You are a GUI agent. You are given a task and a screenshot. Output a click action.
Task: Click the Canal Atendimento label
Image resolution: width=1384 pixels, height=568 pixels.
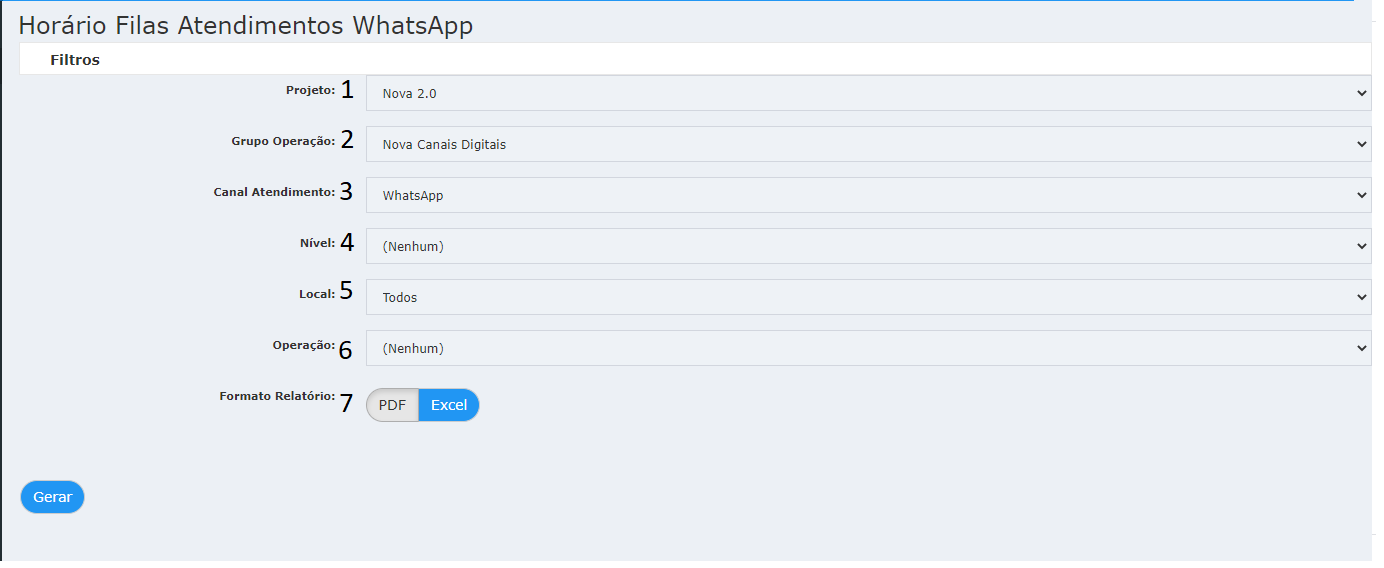274,192
